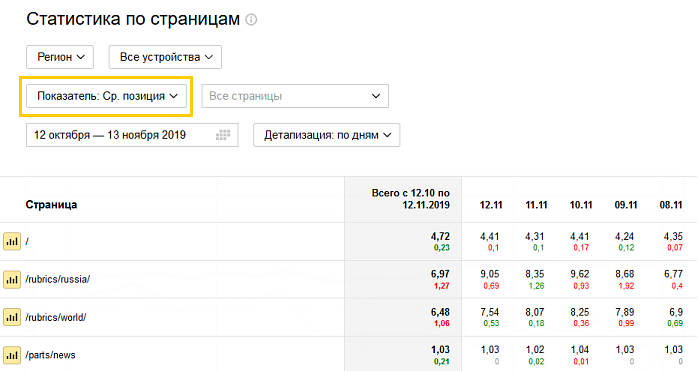Change Детализация: по дням setting
The width and height of the screenshot is (698, 371).
point(327,135)
